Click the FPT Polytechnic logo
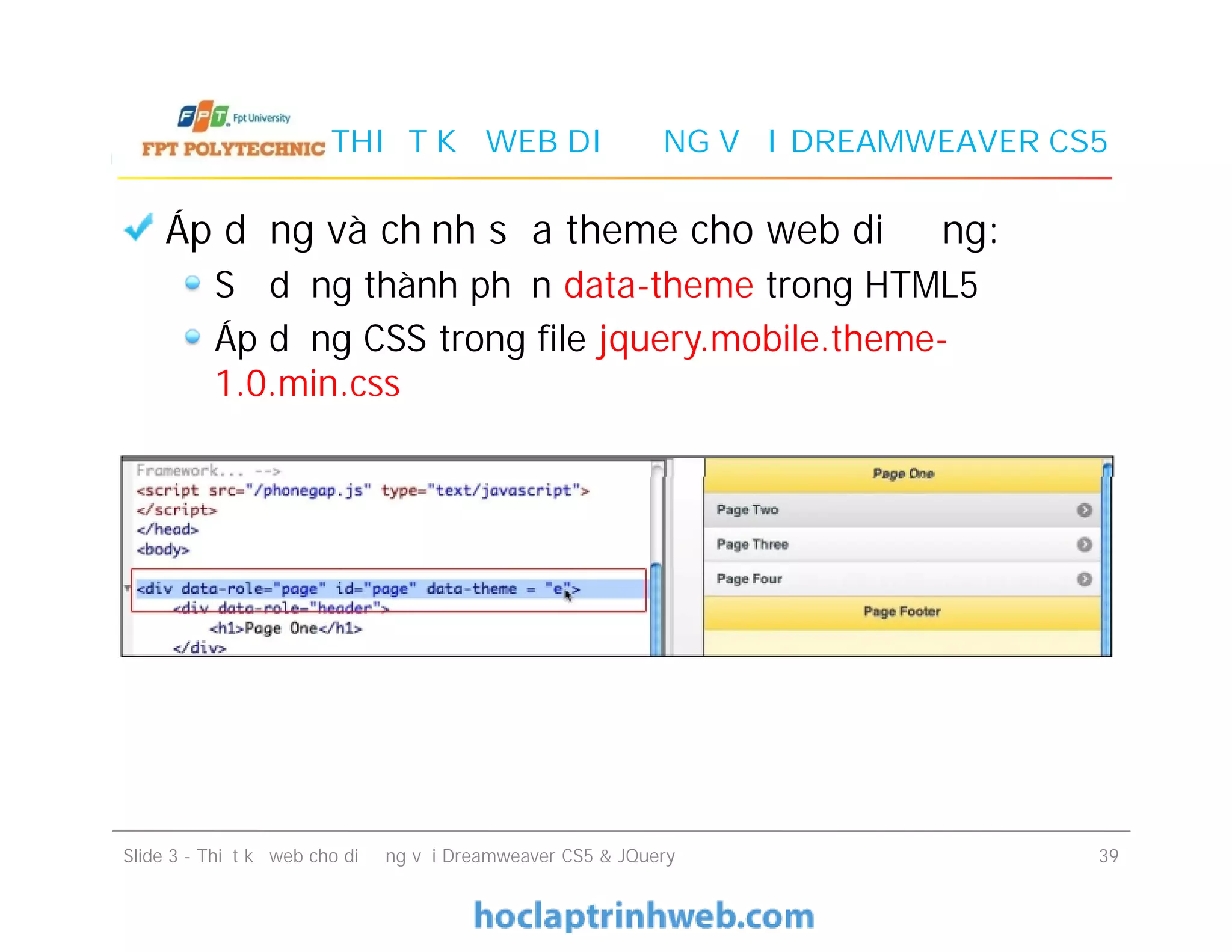The width and height of the screenshot is (1232, 952). (x=233, y=130)
